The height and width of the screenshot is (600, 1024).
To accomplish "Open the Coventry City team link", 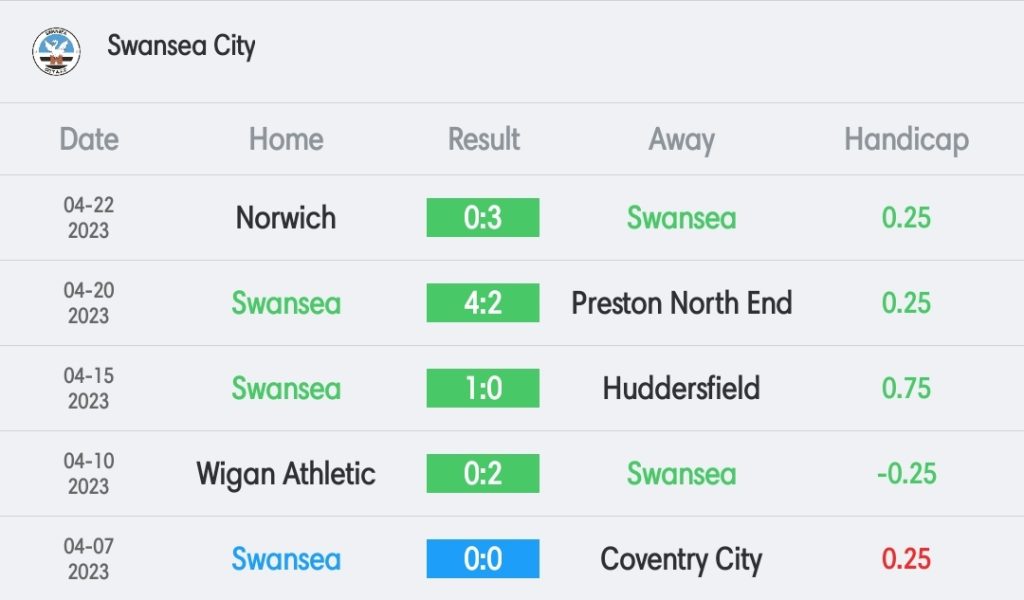I will [682, 559].
